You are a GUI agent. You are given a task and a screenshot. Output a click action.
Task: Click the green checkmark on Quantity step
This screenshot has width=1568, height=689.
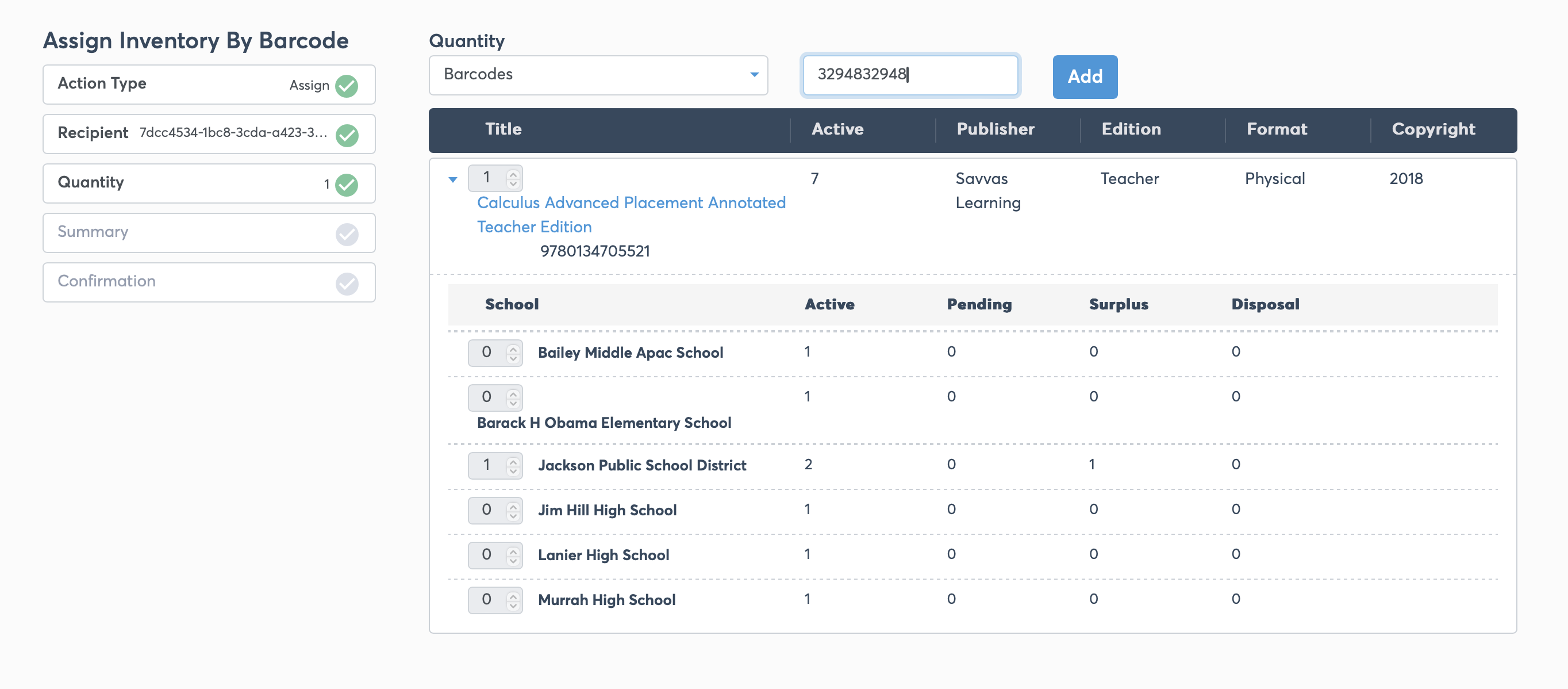(347, 184)
